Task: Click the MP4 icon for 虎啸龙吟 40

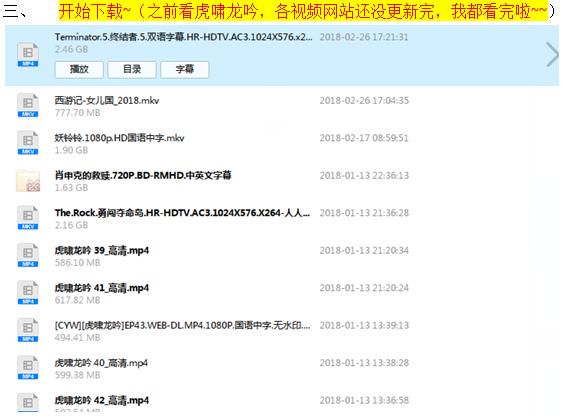Action: click(x=28, y=367)
